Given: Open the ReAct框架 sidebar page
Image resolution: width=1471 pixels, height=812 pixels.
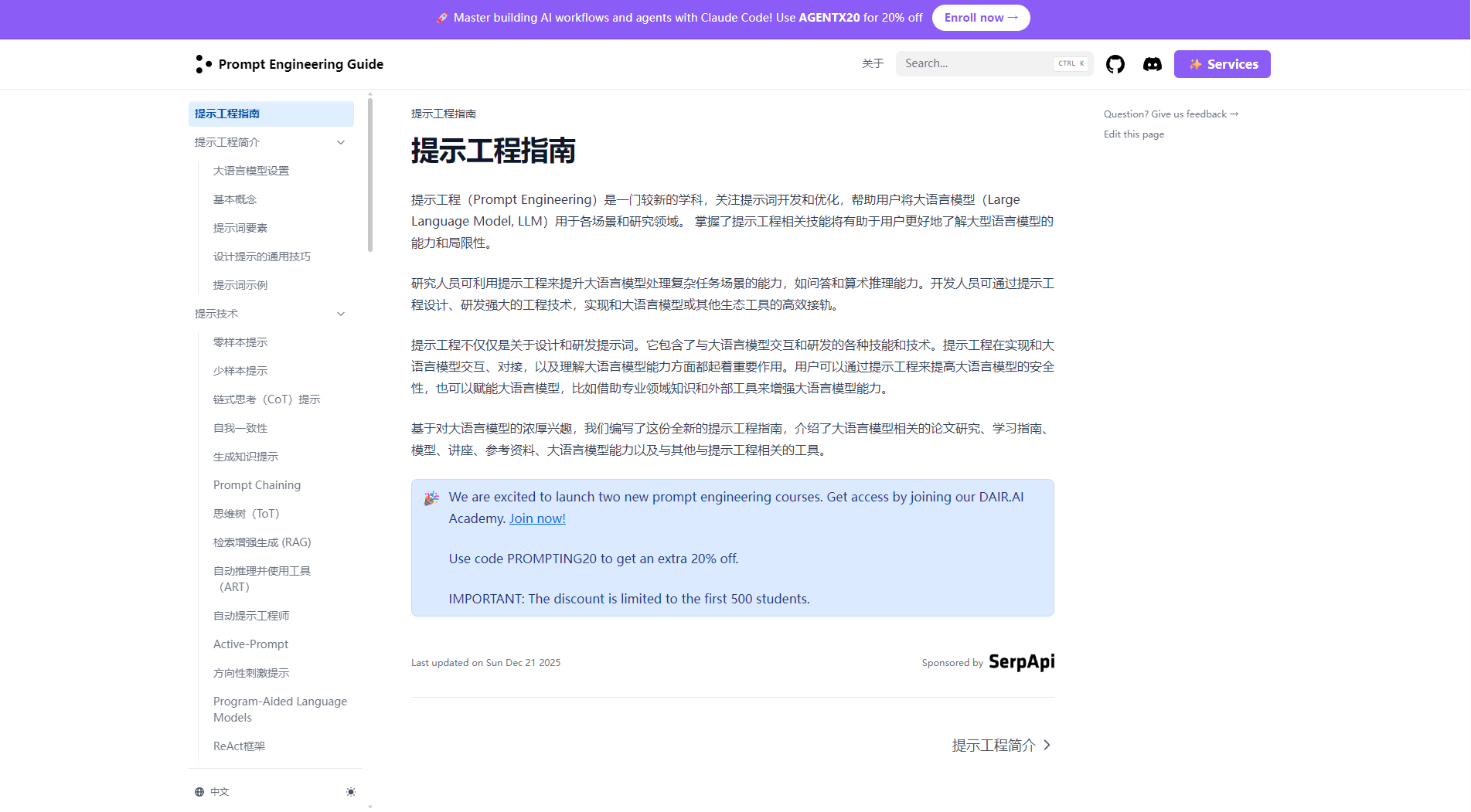Looking at the screenshot, I should pyautogui.click(x=239, y=746).
